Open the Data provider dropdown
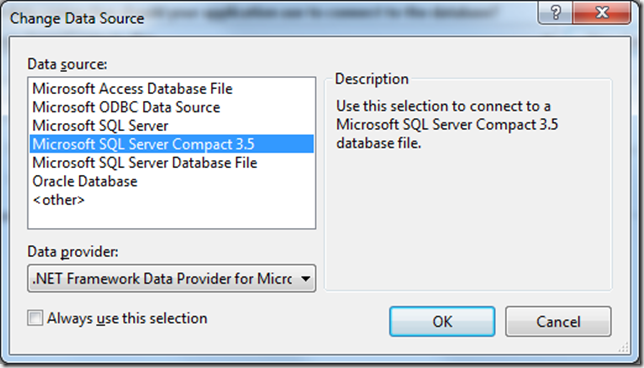 click(172, 278)
